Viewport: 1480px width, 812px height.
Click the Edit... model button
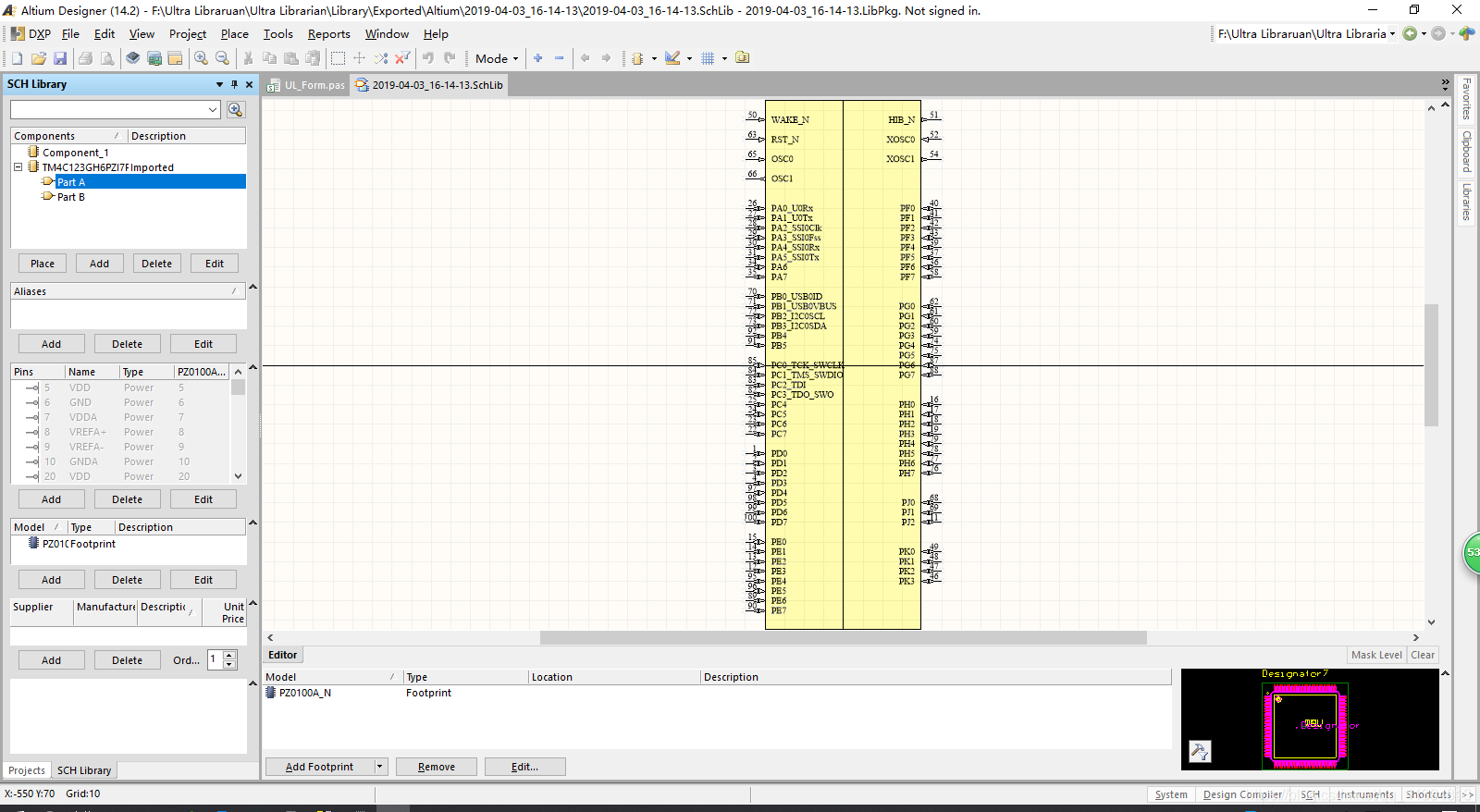pos(524,767)
